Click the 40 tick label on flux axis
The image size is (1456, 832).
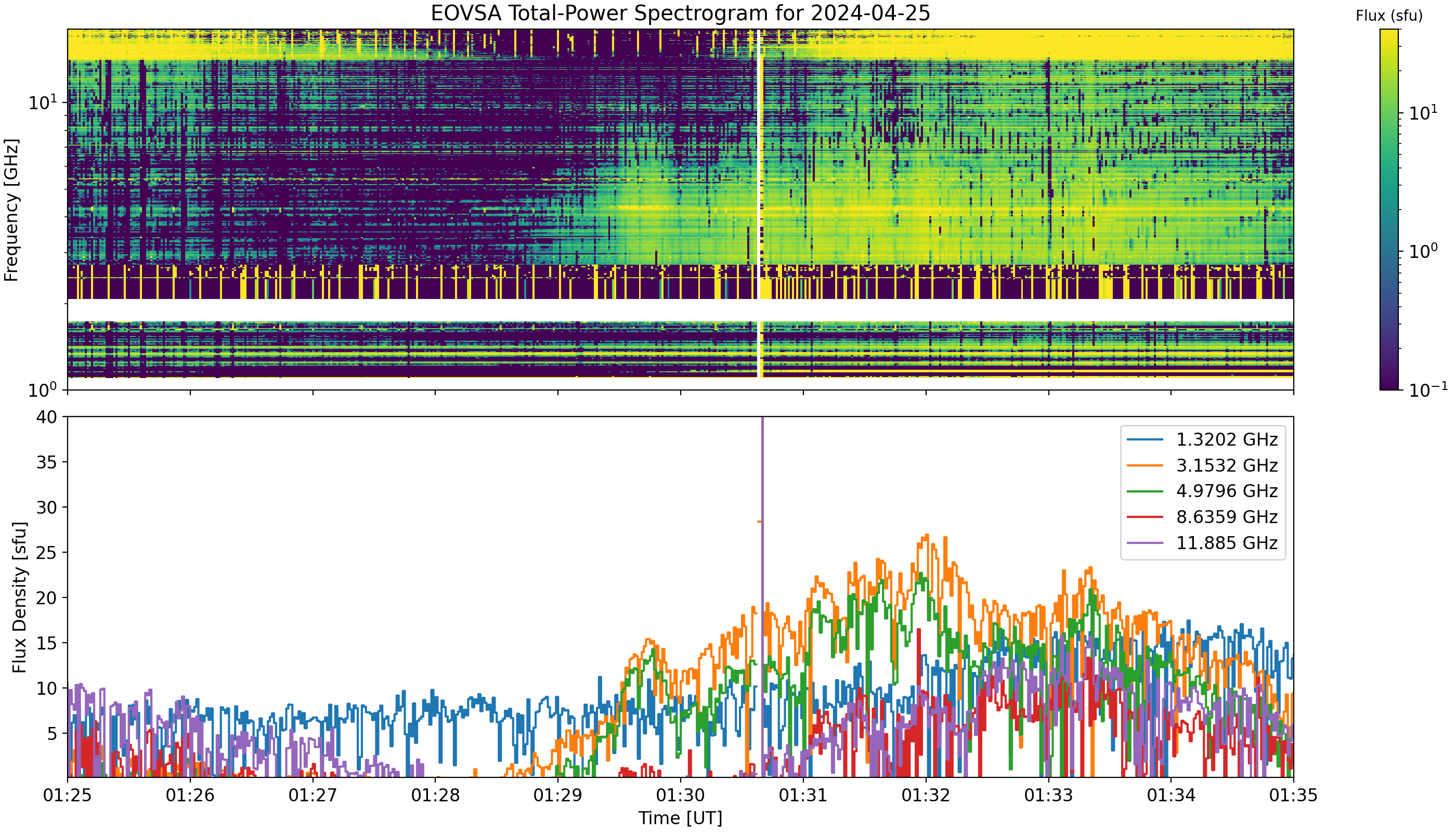(47, 417)
